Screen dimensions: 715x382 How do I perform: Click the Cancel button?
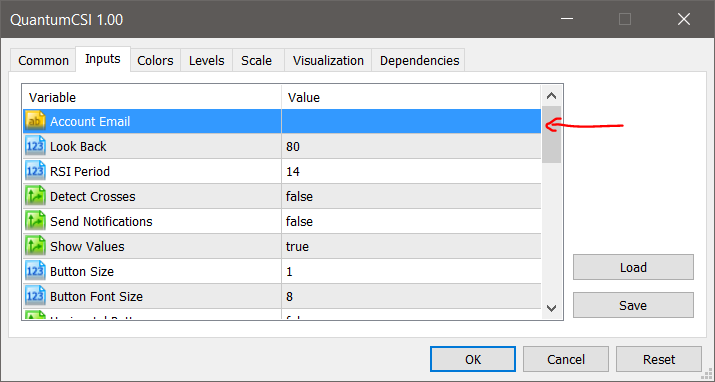tap(566, 359)
